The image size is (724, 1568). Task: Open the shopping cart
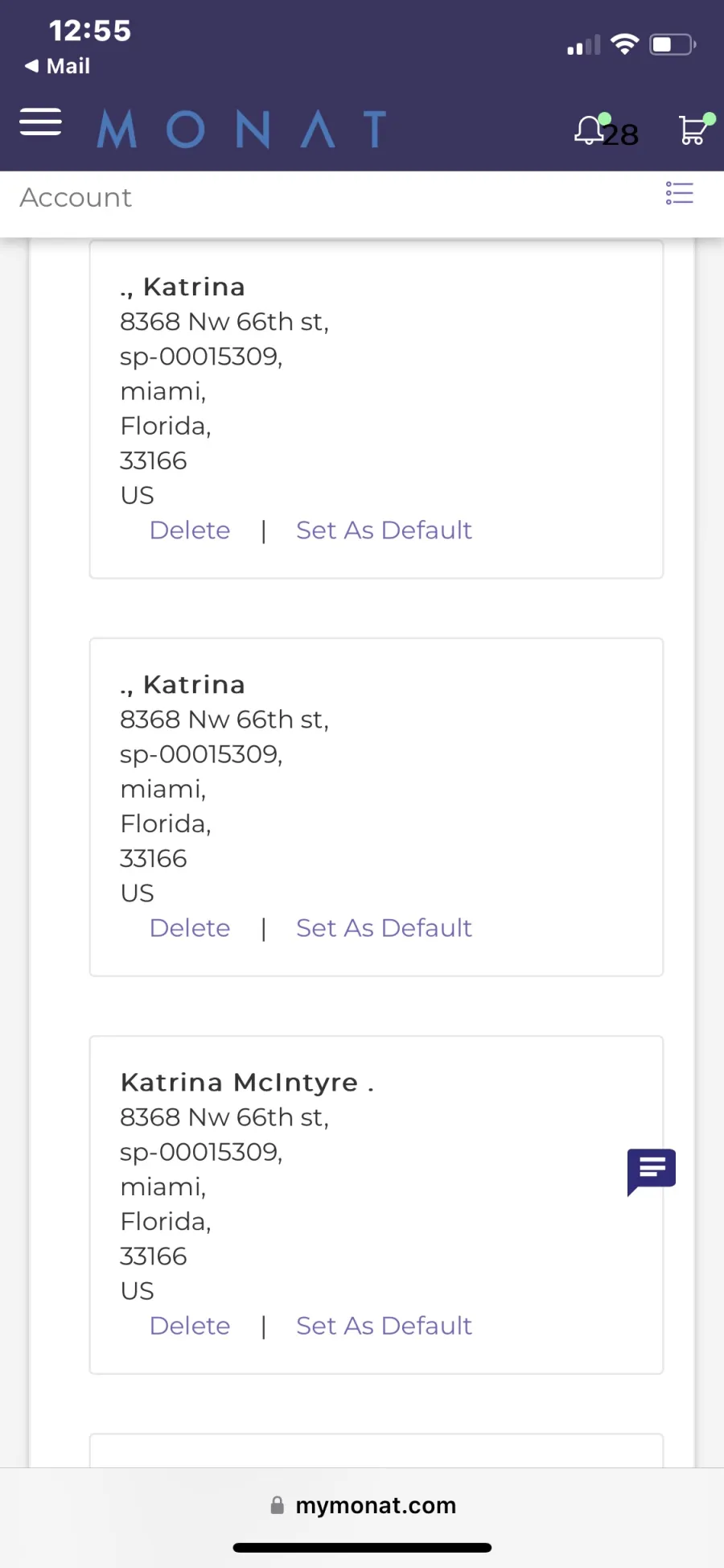[694, 130]
